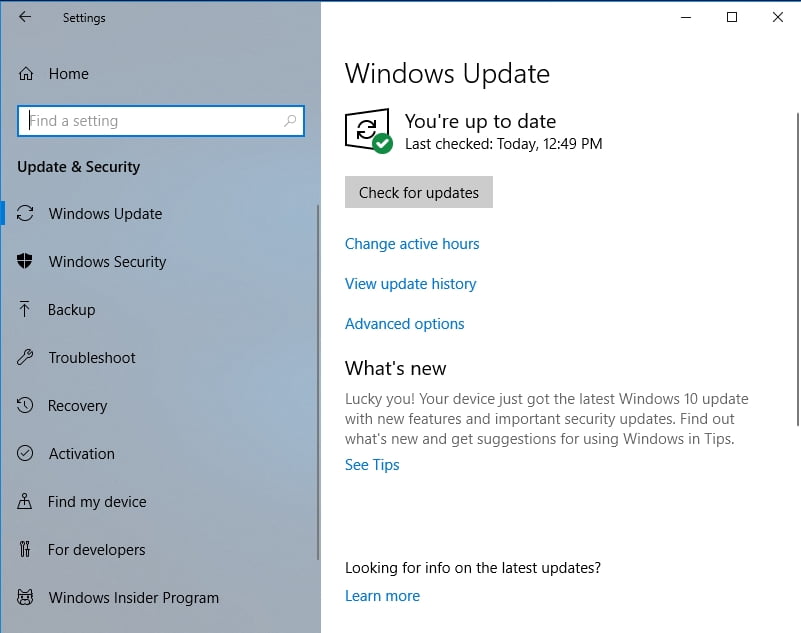Click the 'Windows Update' page title
This screenshot has width=801, height=633.
447,74
